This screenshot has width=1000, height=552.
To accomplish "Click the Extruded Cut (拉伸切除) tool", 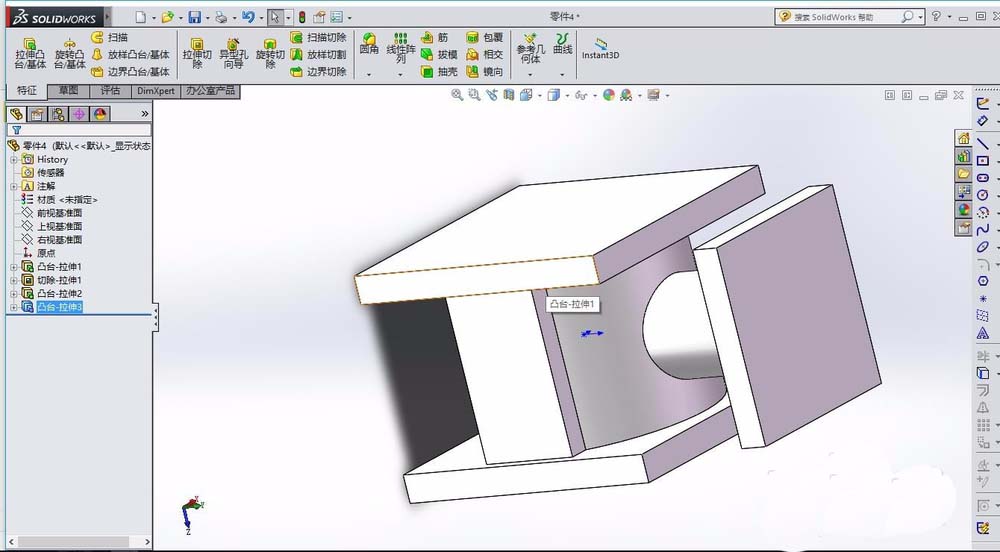I will tap(197, 54).
